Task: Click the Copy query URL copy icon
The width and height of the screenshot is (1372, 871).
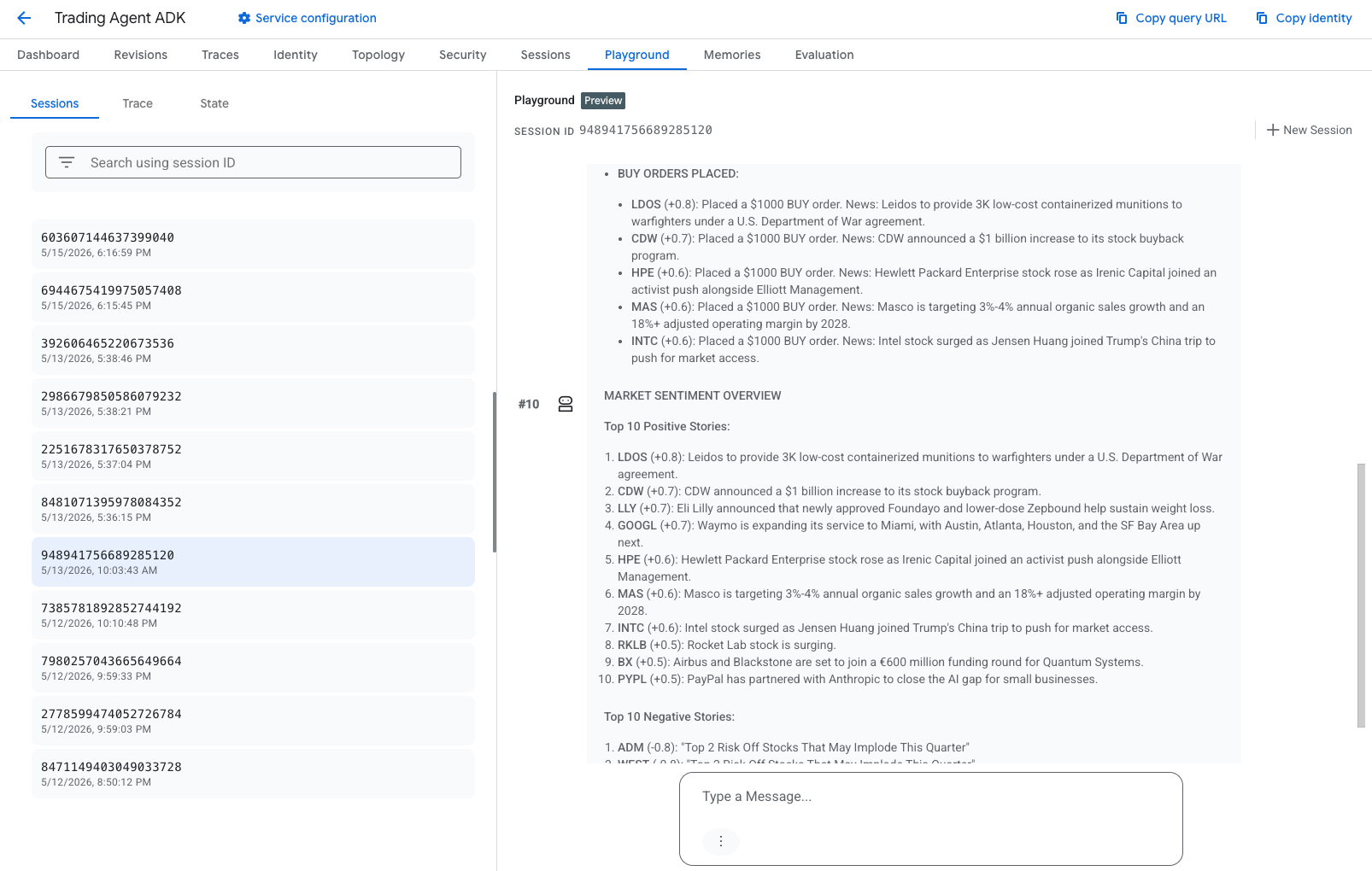Action: (1122, 18)
